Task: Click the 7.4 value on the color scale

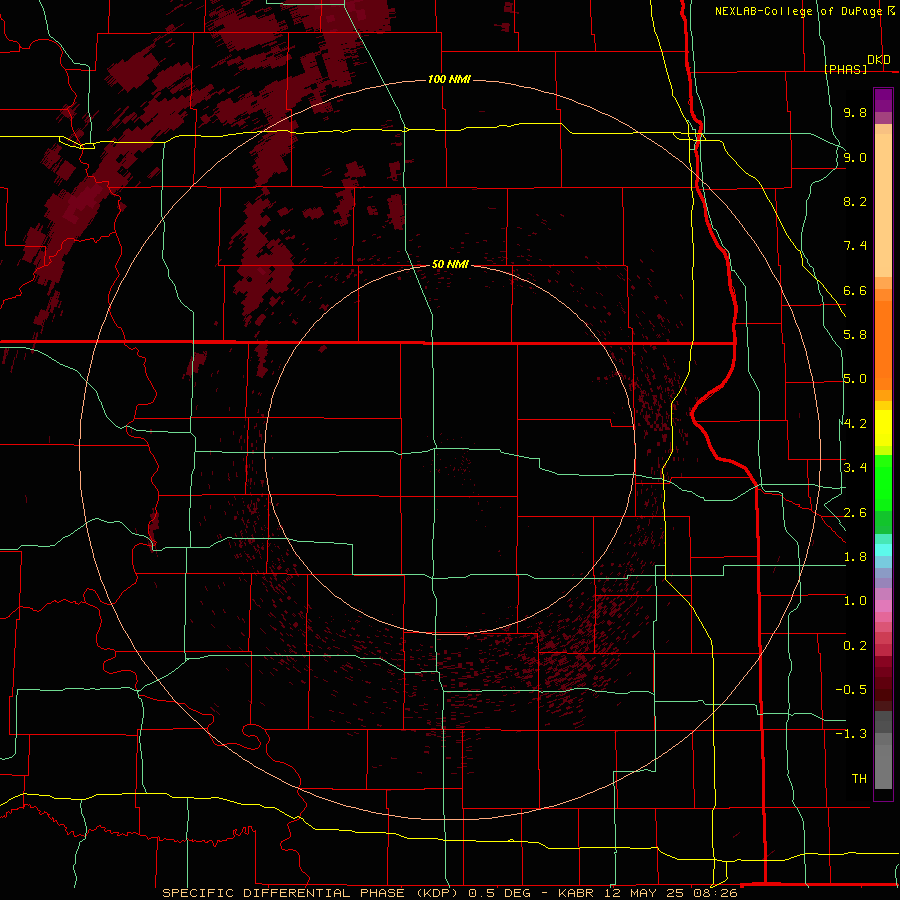Action: 855,246
